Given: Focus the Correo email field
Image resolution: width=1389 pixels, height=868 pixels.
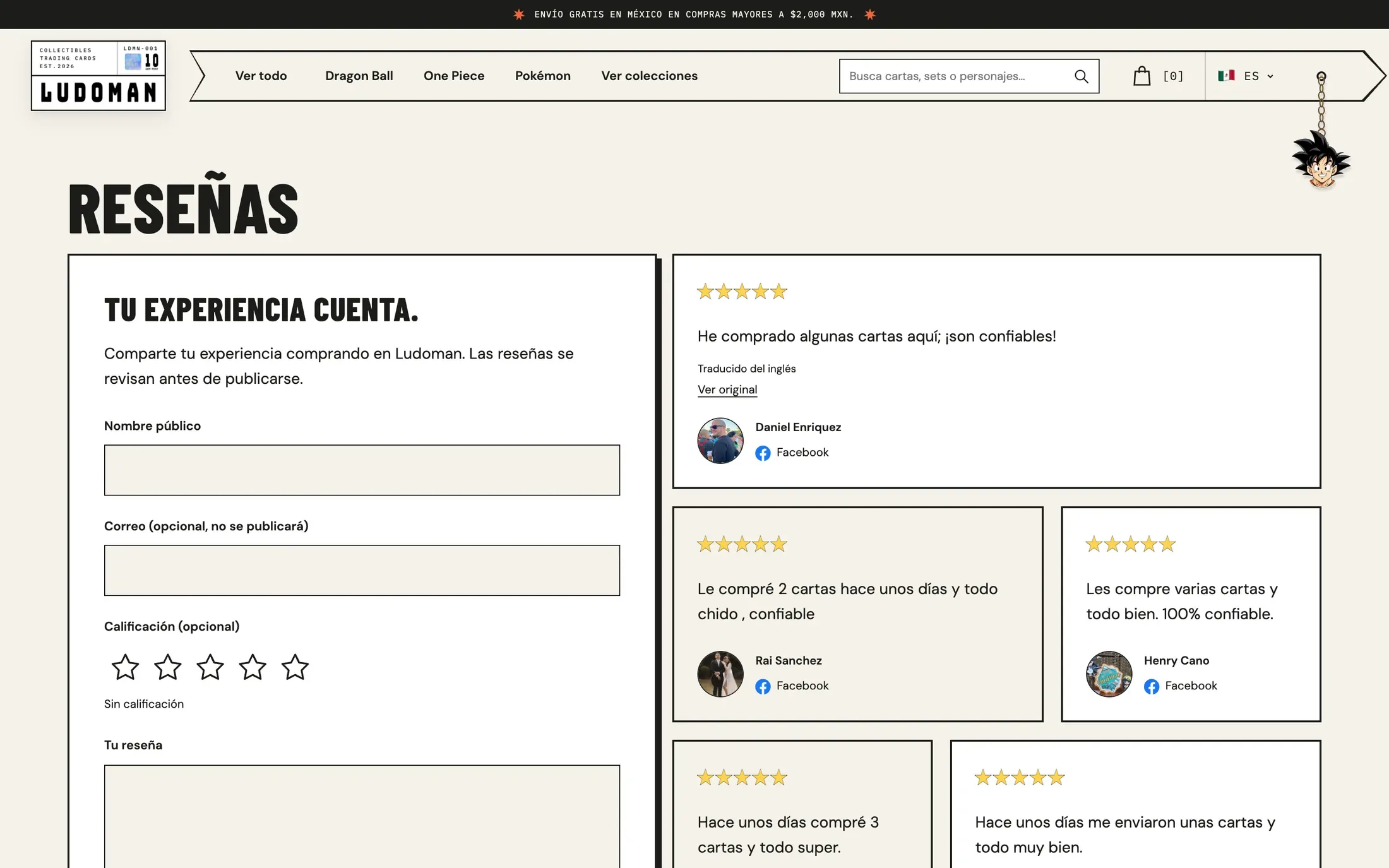Looking at the screenshot, I should 362,571.
